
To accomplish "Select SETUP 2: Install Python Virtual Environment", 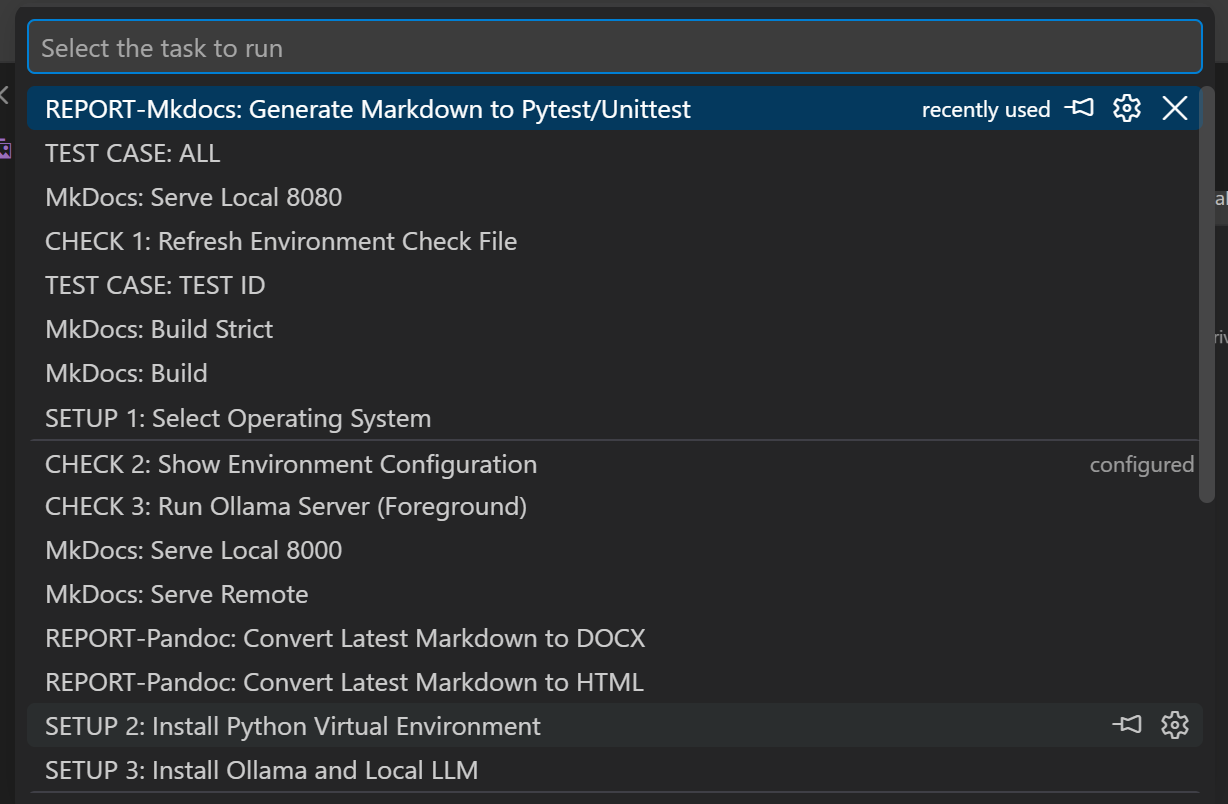I will tap(614, 725).
